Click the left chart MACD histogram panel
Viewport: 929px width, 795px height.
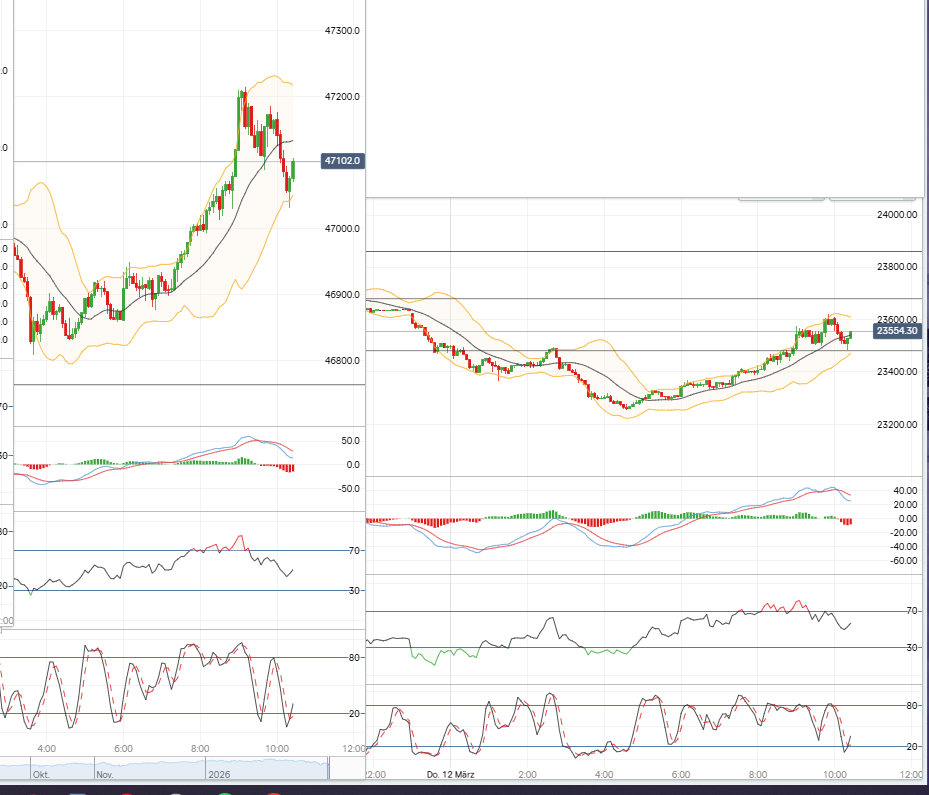pyautogui.click(x=150, y=465)
